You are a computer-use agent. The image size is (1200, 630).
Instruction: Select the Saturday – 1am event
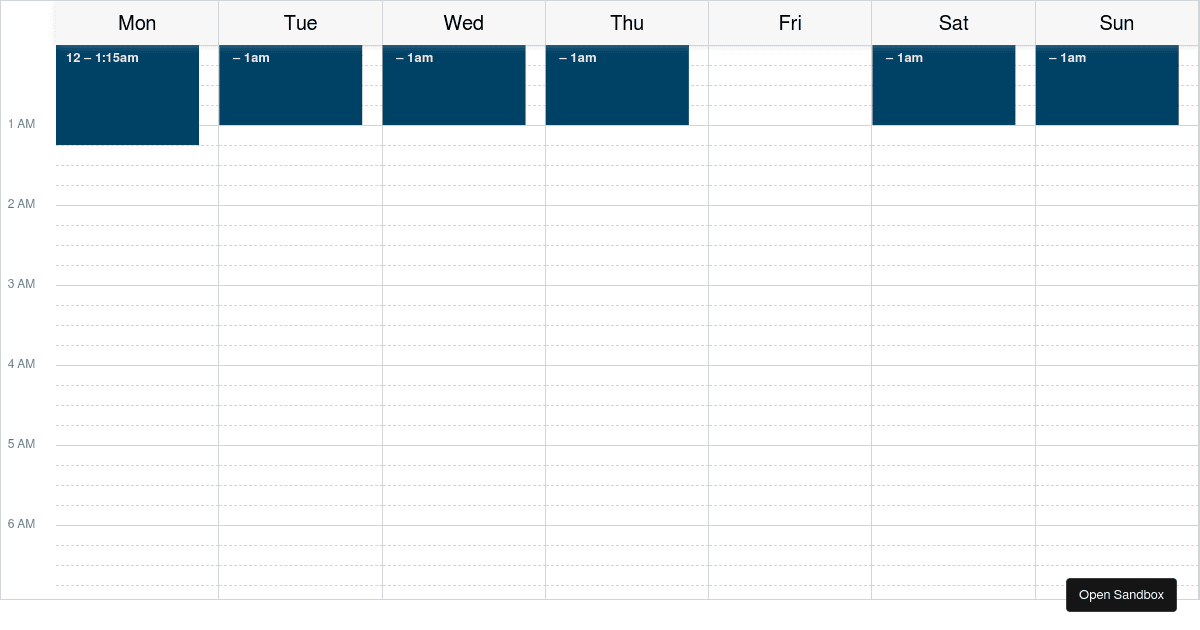[944, 84]
